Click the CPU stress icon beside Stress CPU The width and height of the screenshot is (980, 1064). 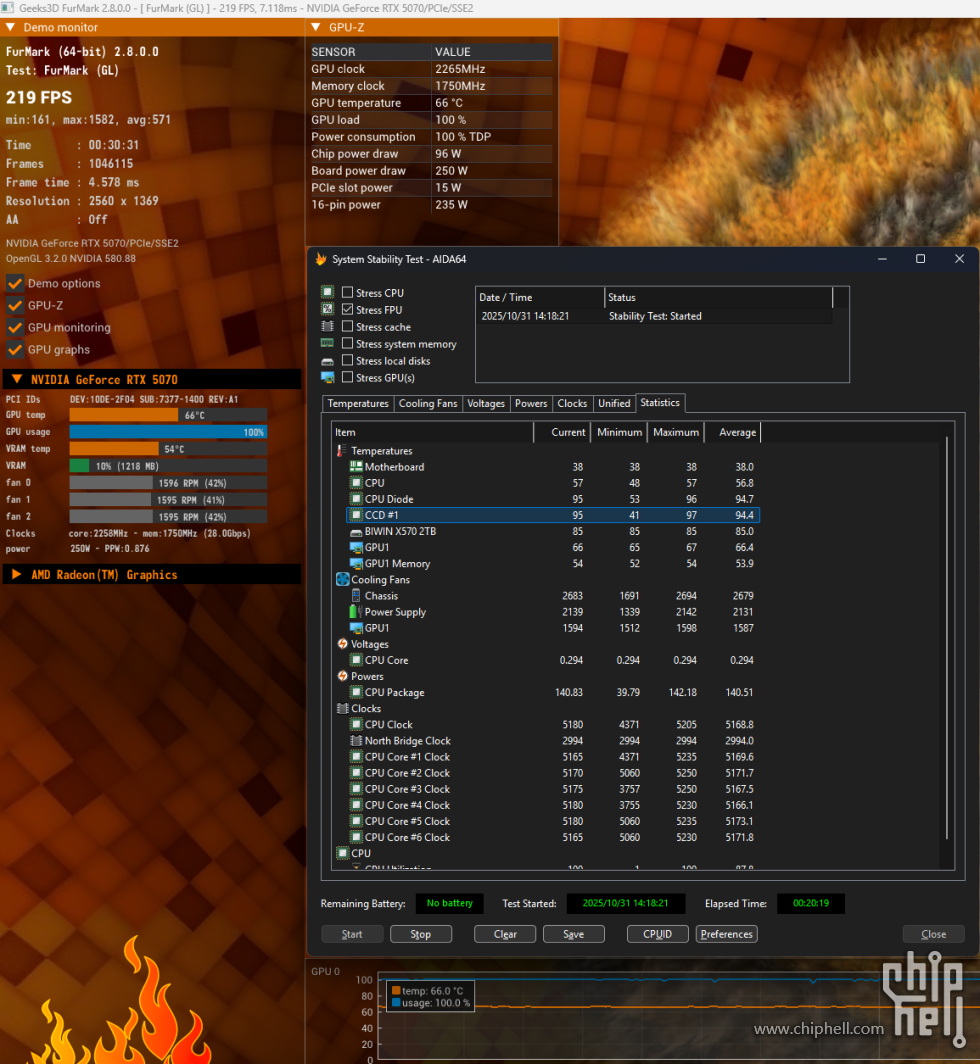coord(328,292)
